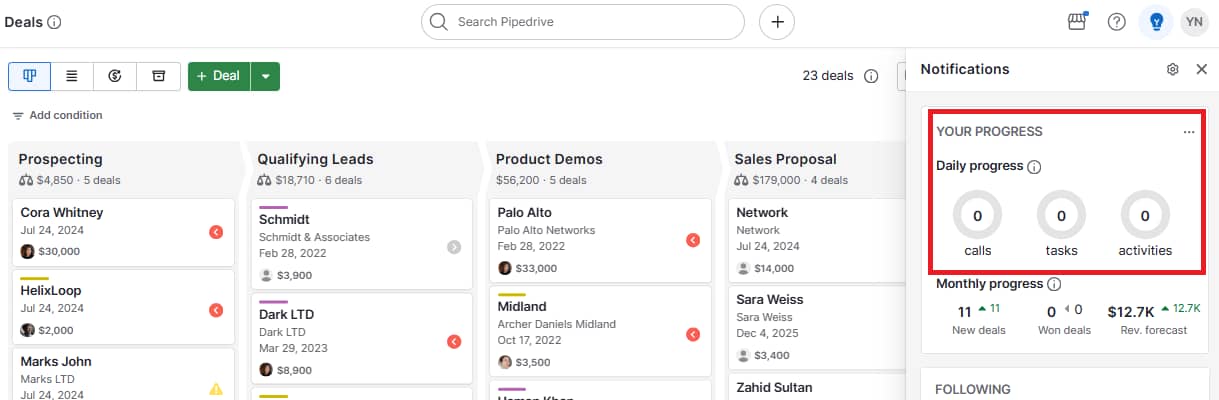Viewport: 1219px width, 400px height.
Task: Click the Won deals monthly stat
Action: [x=1062, y=320]
